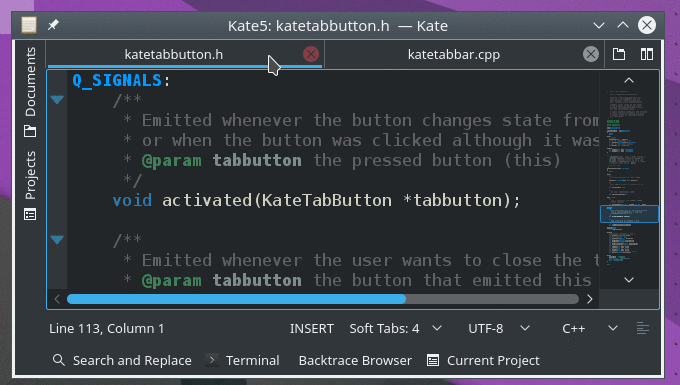Open the Documents sidebar panel

click(x=30, y=92)
